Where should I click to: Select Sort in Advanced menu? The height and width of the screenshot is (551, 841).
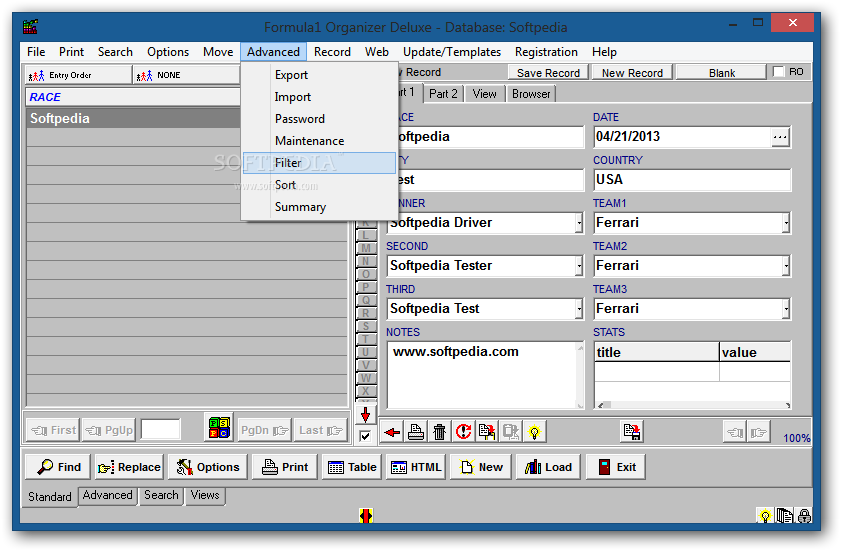pos(319,185)
